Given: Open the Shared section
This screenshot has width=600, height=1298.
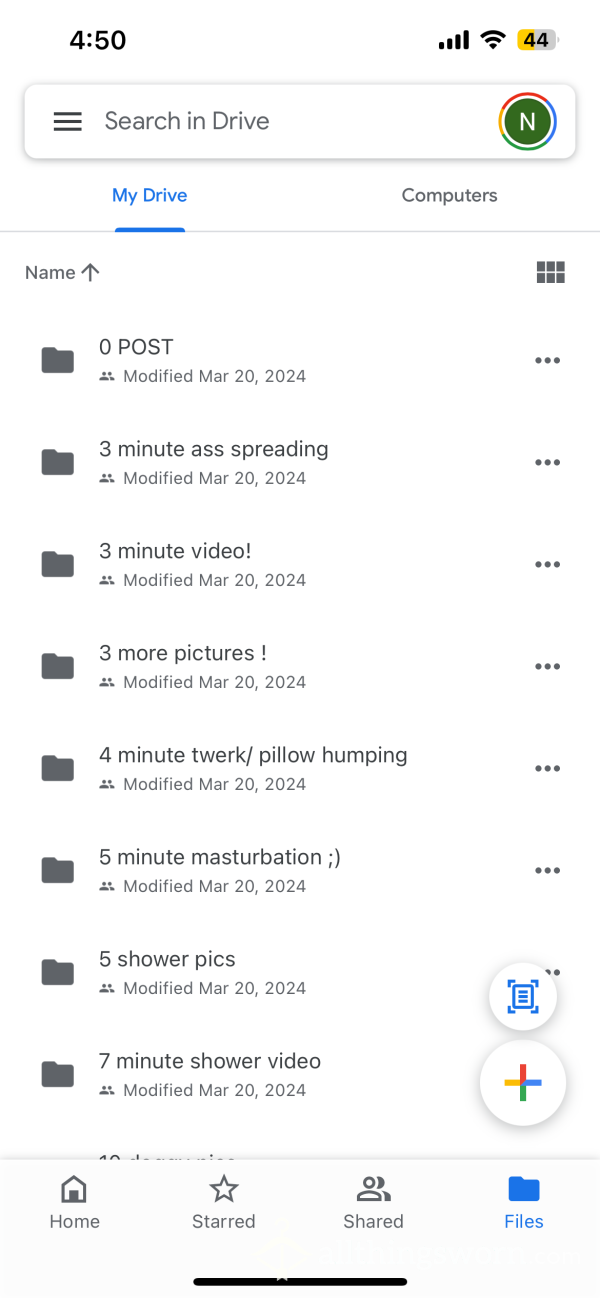Looking at the screenshot, I should point(373,1203).
